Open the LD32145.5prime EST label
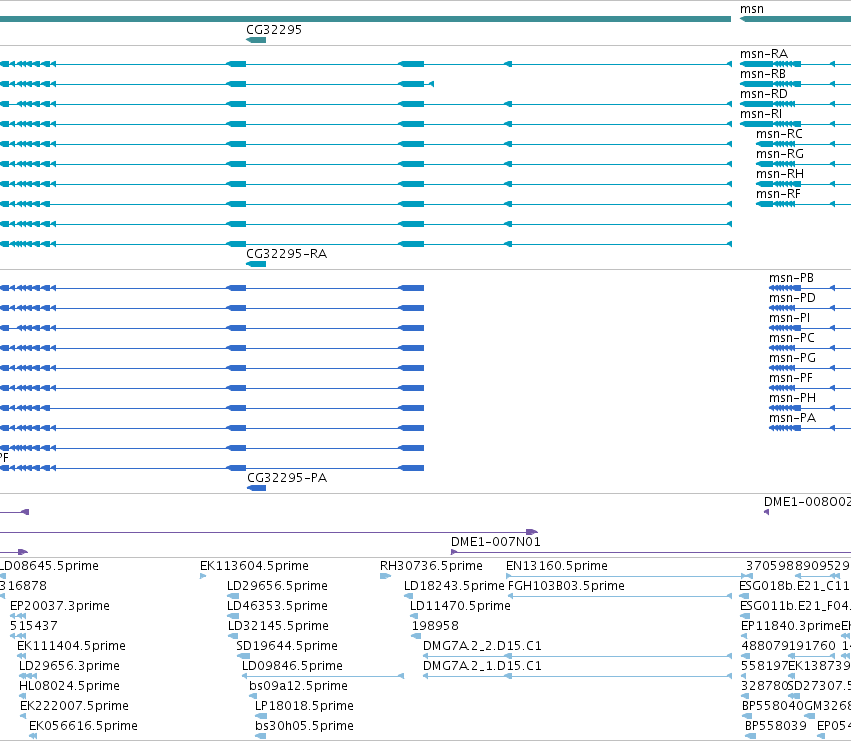Image resolution: width=851 pixels, height=741 pixels. click(x=278, y=626)
